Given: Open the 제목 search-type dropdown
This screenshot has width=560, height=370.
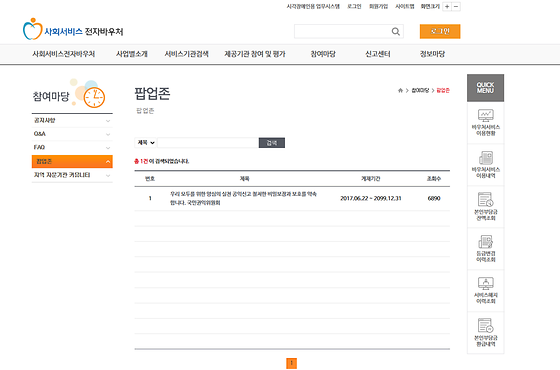Looking at the screenshot, I should point(146,142).
